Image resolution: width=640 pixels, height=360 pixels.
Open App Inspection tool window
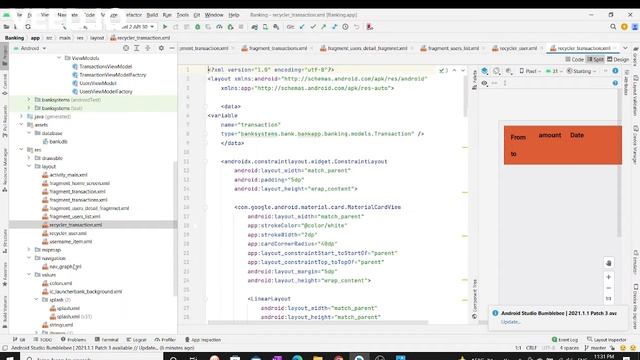203,340
